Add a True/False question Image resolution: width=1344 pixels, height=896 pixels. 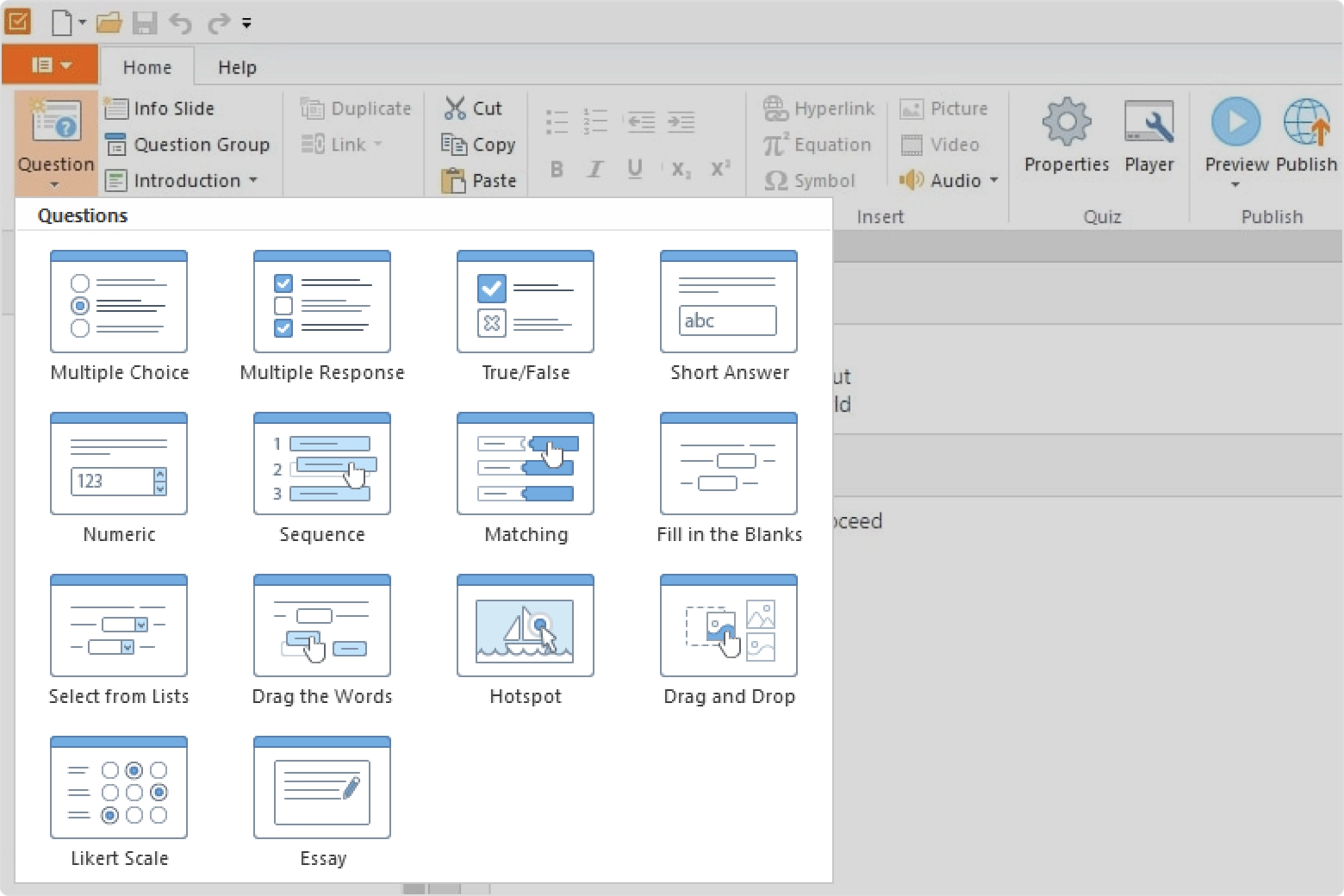click(526, 316)
